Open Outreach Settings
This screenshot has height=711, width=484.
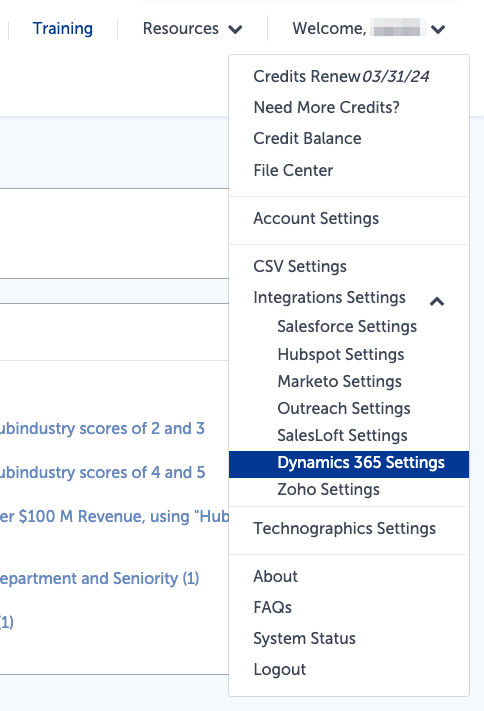(x=344, y=409)
